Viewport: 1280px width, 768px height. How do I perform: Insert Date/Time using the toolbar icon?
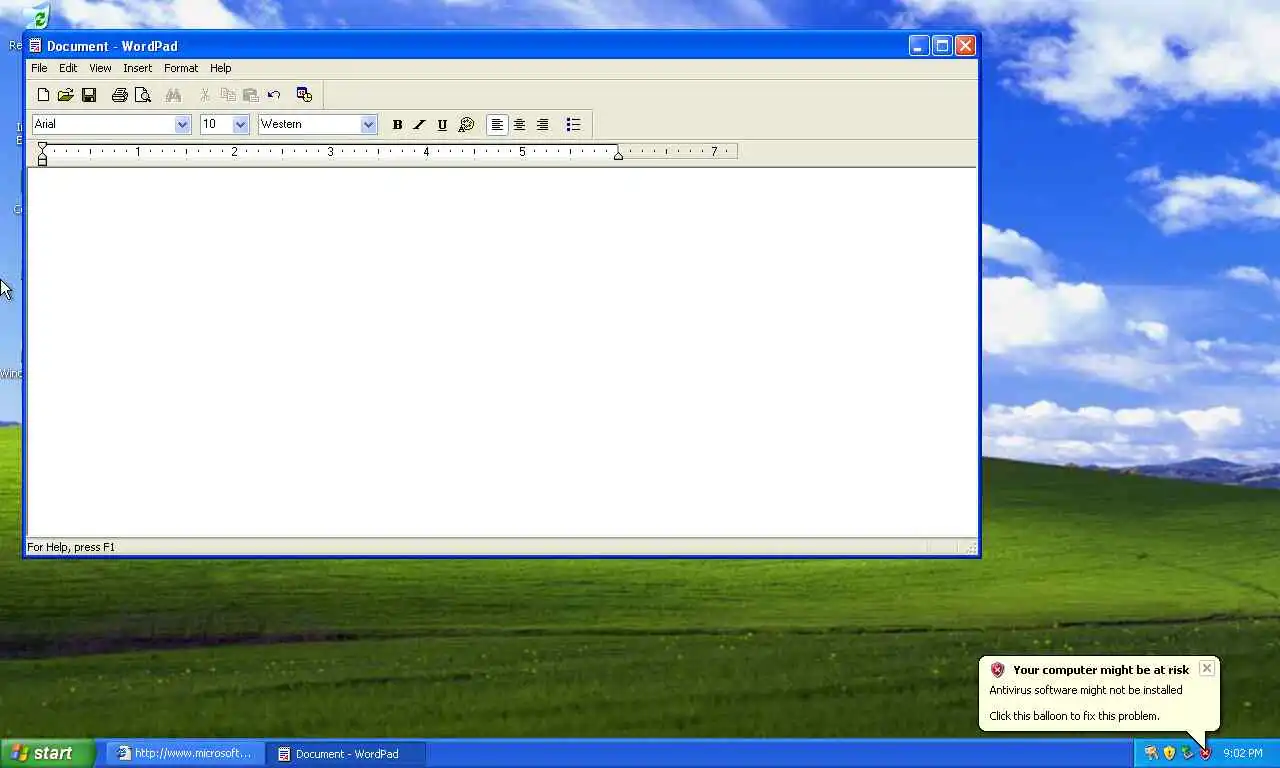(304, 95)
